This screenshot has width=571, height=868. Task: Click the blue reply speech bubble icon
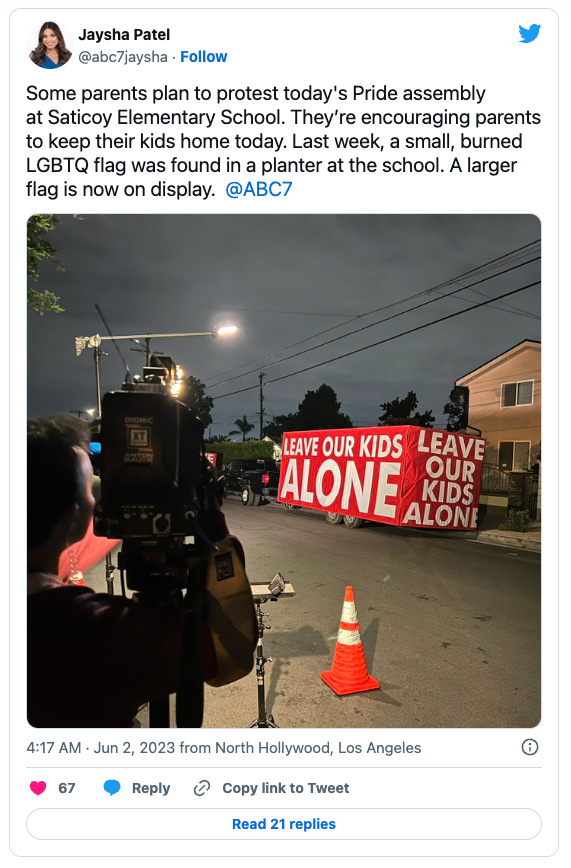tap(112, 788)
